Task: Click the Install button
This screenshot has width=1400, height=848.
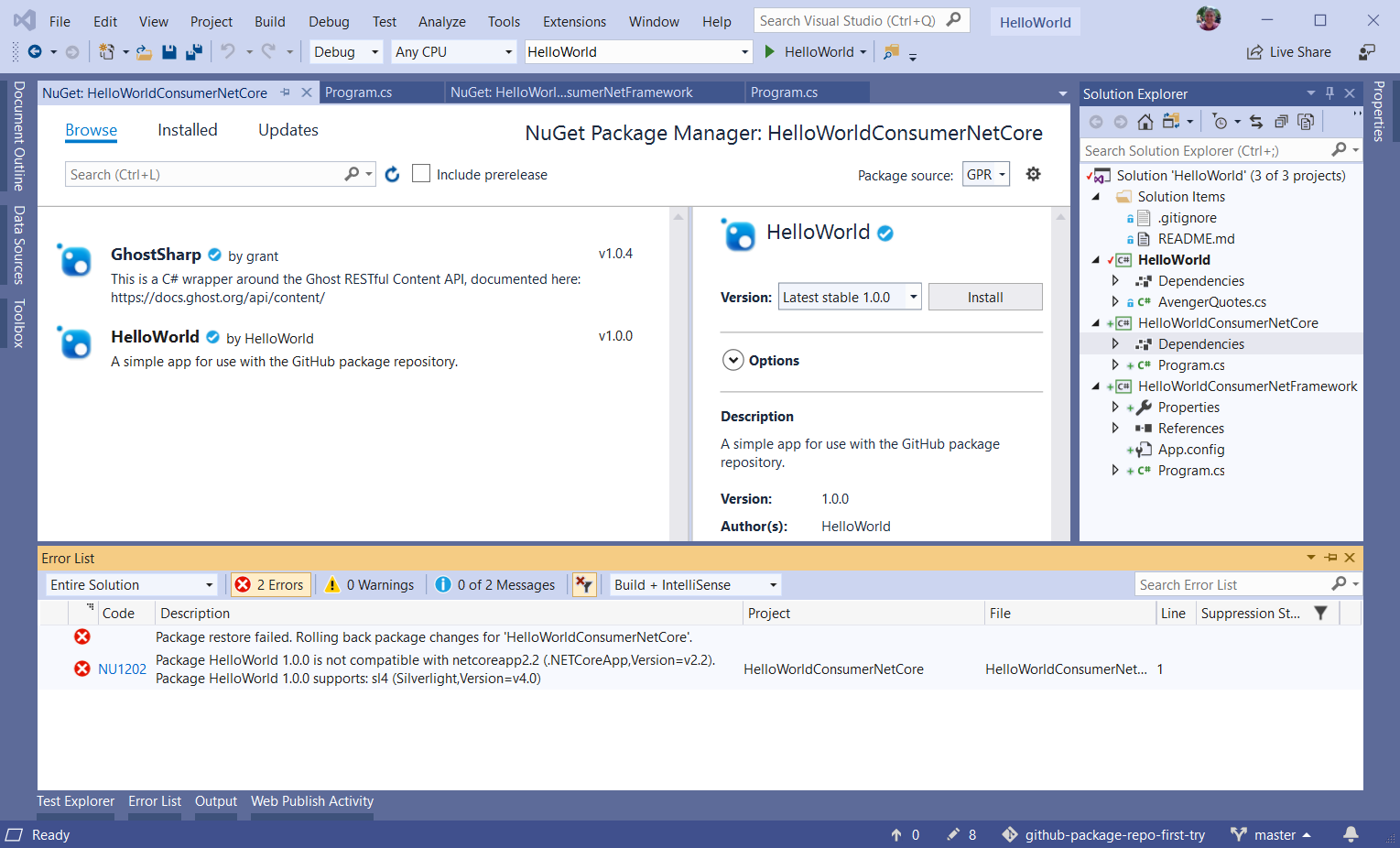Action: pos(984,297)
